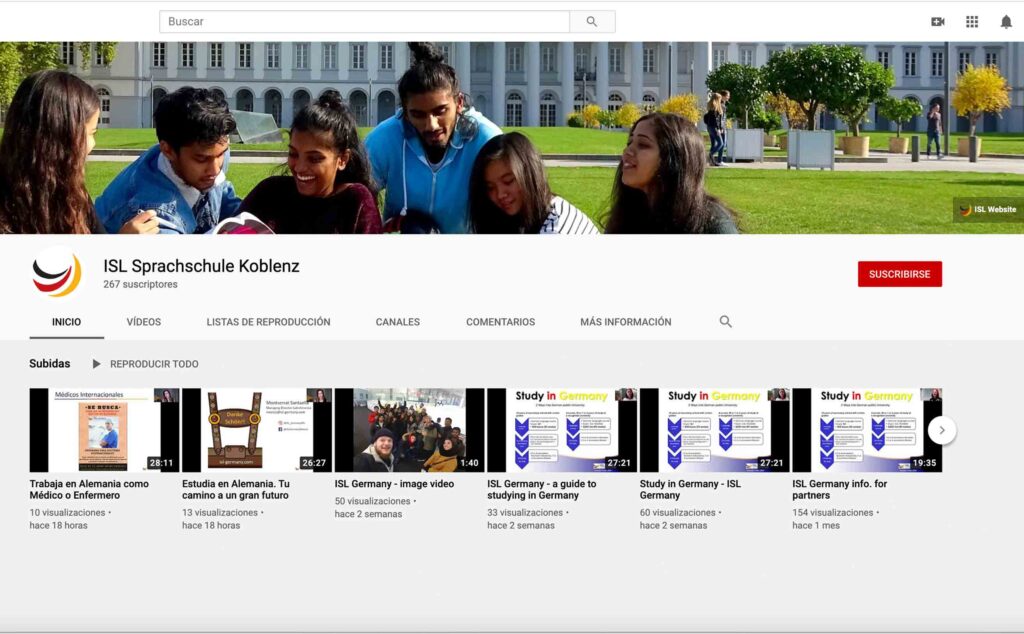Click the '10 visualizaciones' text
1024x634 pixels.
click(x=67, y=513)
